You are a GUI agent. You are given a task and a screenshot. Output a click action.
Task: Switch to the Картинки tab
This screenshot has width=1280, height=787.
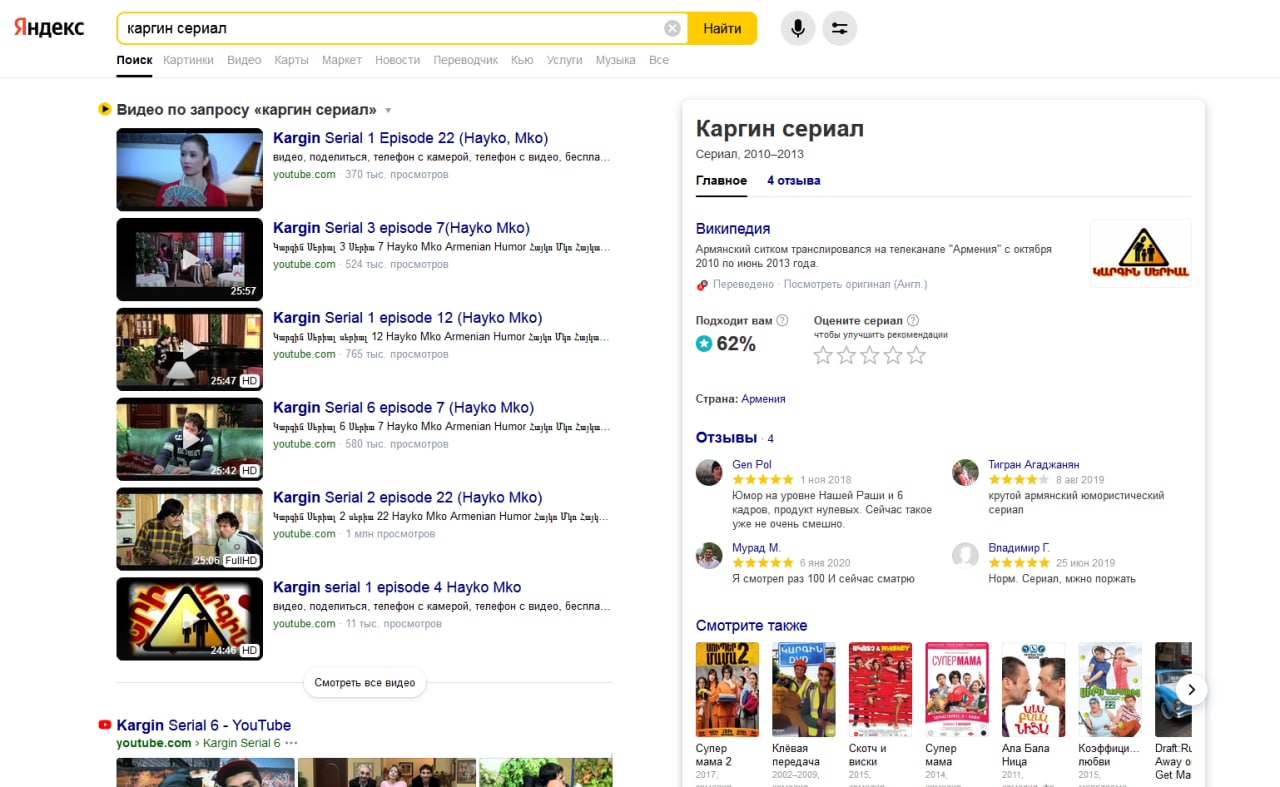click(189, 60)
